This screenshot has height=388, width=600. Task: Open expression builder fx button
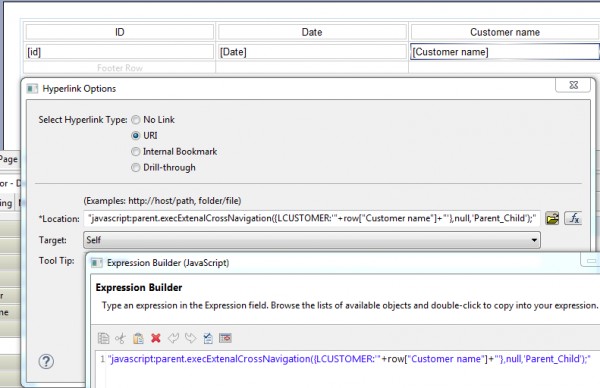tap(574, 218)
